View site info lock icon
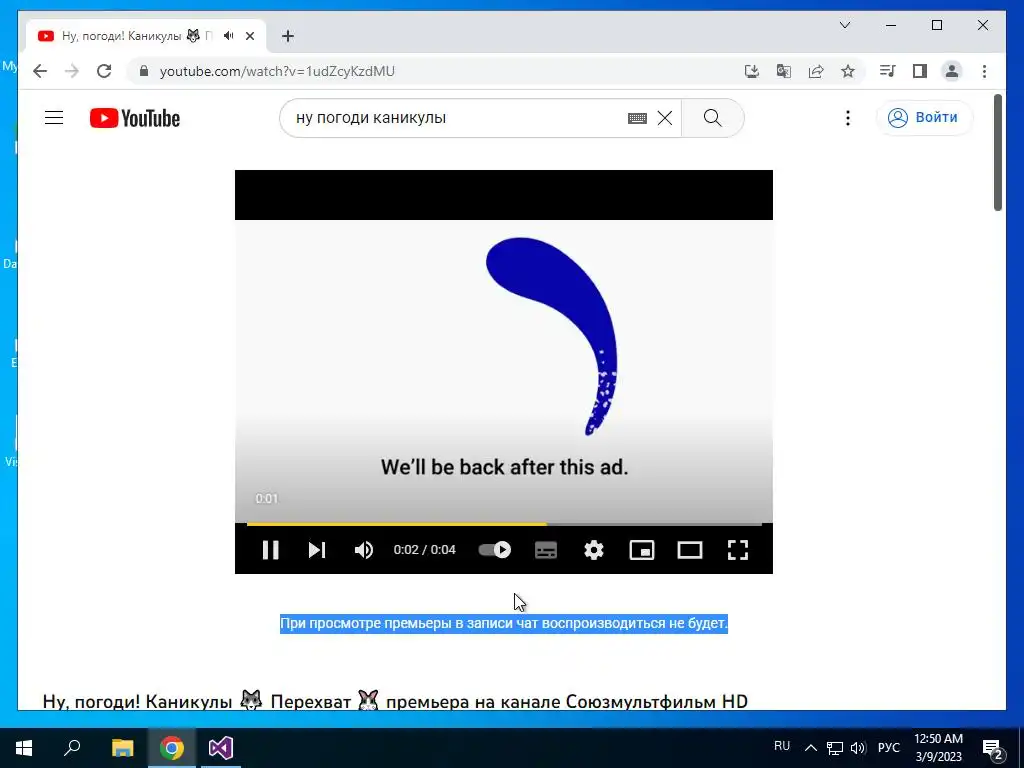The width and height of the screenshot is (1024, 768). click(144, 71)
